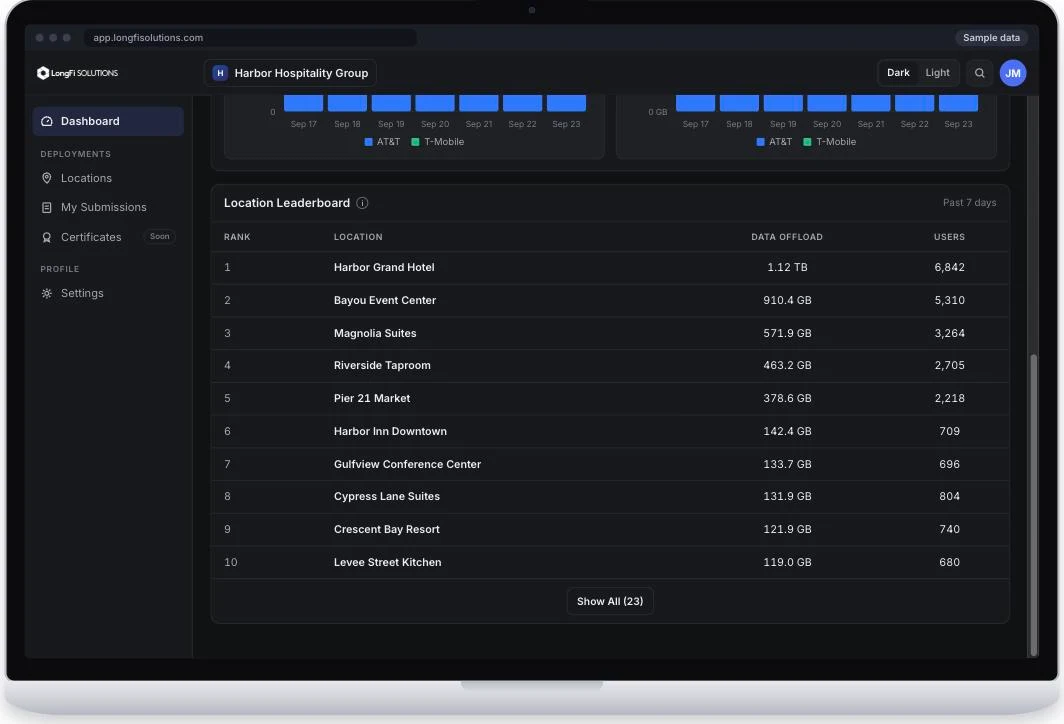1064x724 pixels.
Task: Open the search magnifier icon
Action: [x=979, y=73]
